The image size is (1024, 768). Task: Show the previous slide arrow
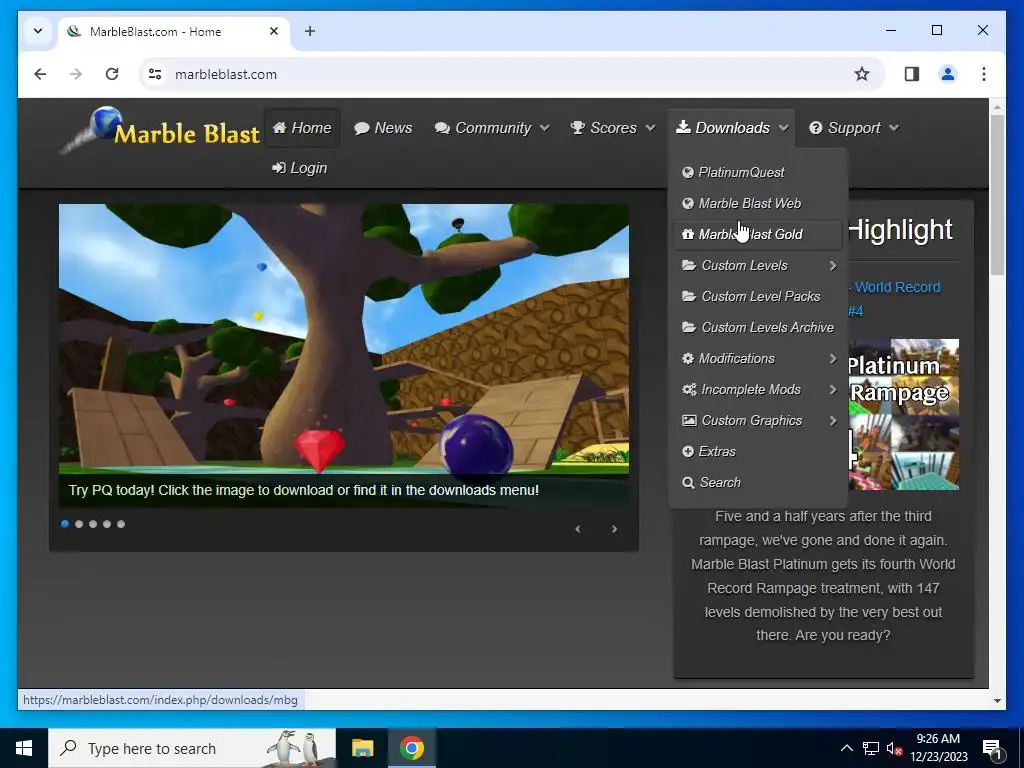pyautogui.click(x=577, y=529)
